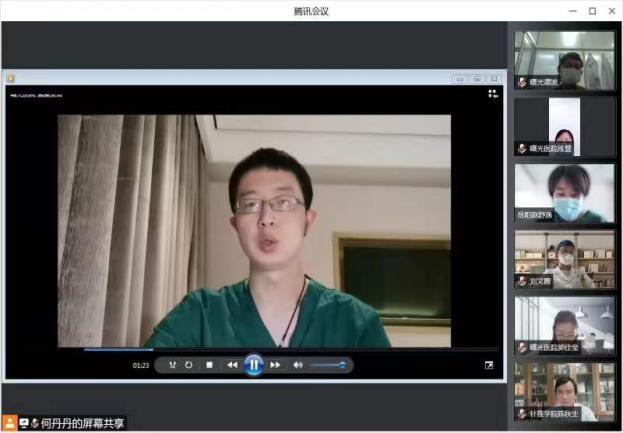This screenshot has height=433, width=623.
Task: Select the 刘文娜 participant video tile
Action: click(x=564, y=259)
